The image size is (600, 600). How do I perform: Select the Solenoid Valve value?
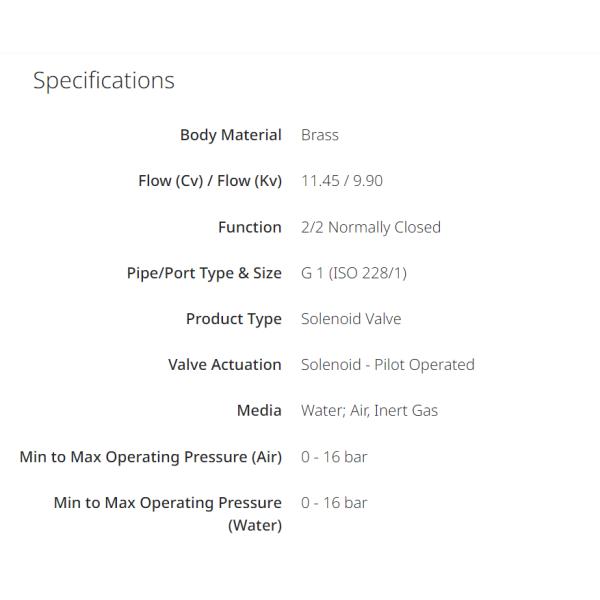point(351,319)
